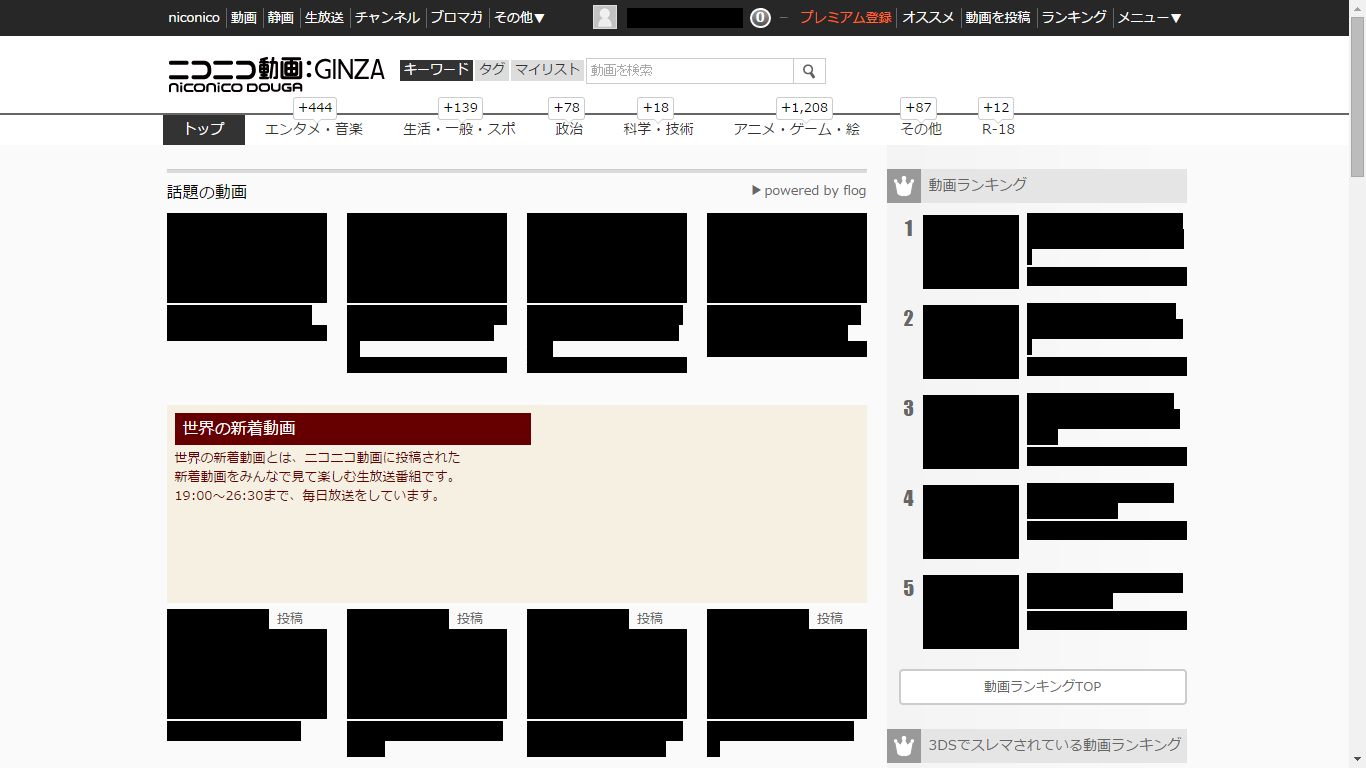Open the チャンネル link

(387, 18)
